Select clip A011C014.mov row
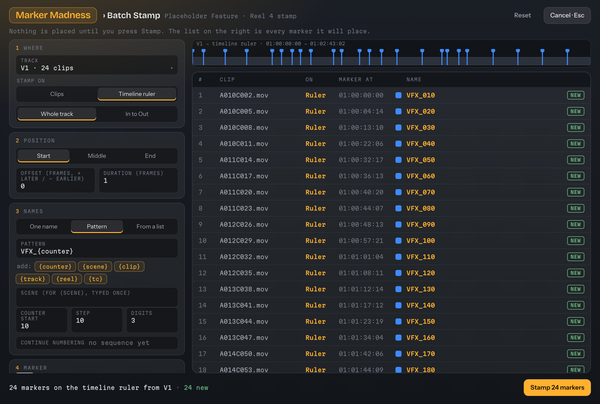 coord(391,160)
